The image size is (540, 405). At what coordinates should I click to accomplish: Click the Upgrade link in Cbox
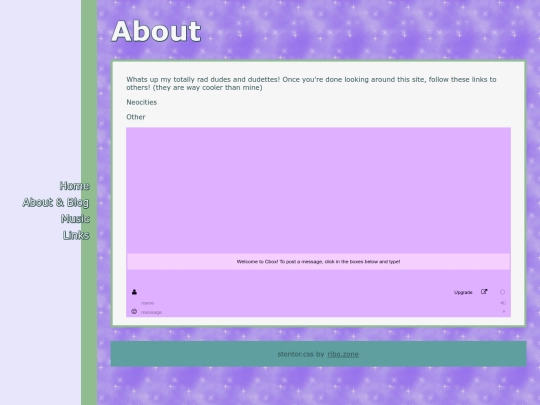[463, 292]
